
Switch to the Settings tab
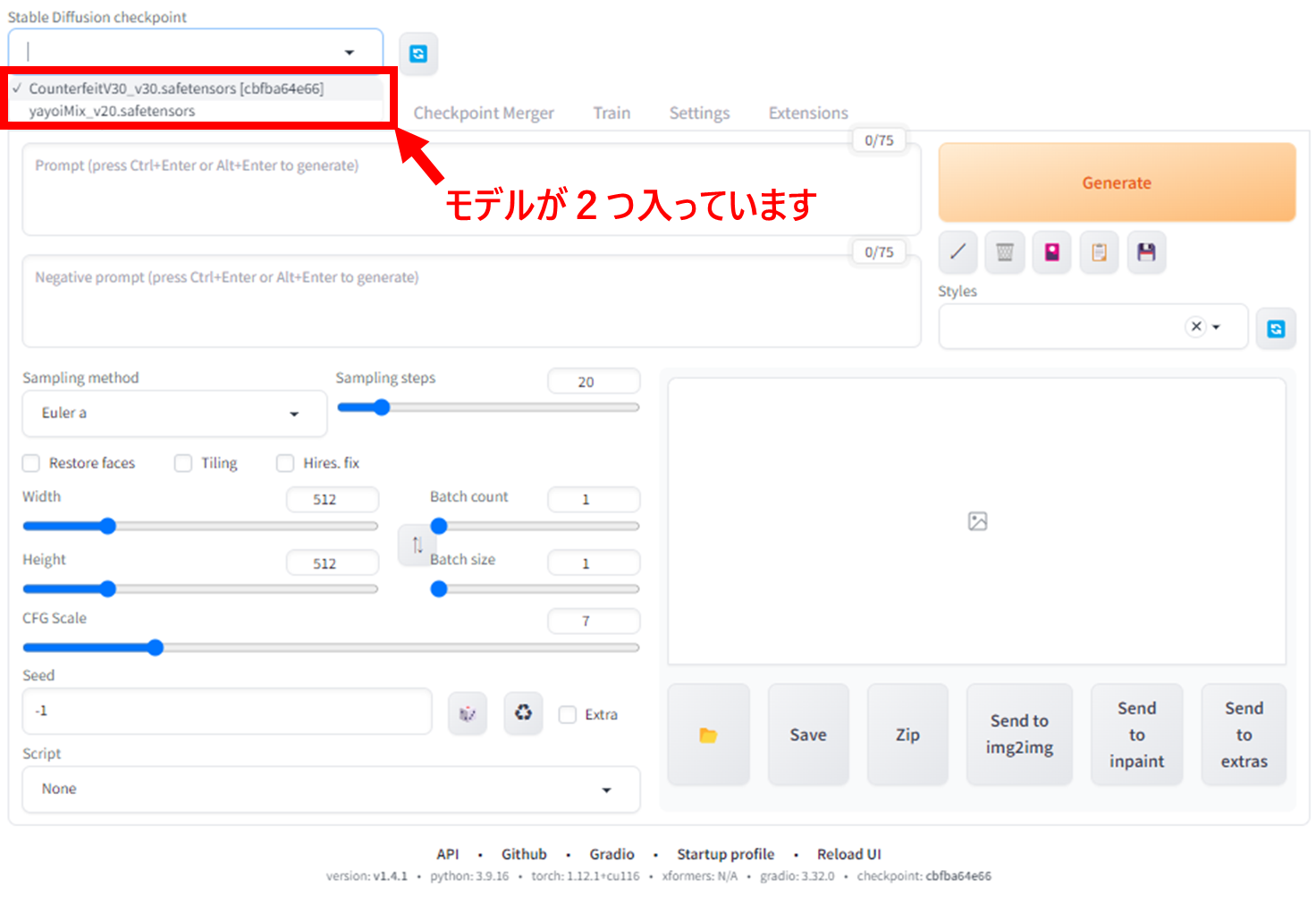pyautogui.click(x=699, y=113)
